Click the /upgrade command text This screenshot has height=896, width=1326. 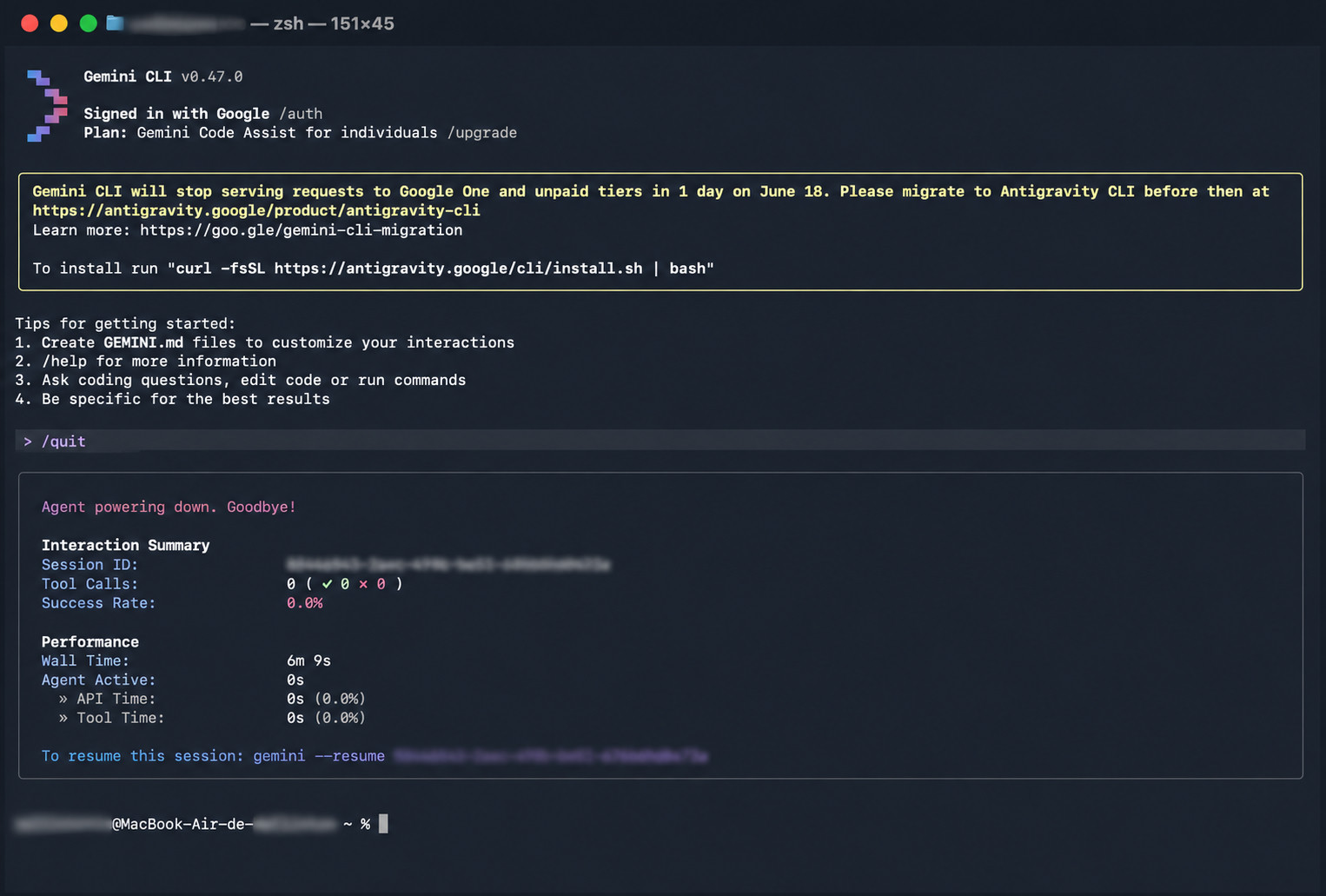coord(482,133)
